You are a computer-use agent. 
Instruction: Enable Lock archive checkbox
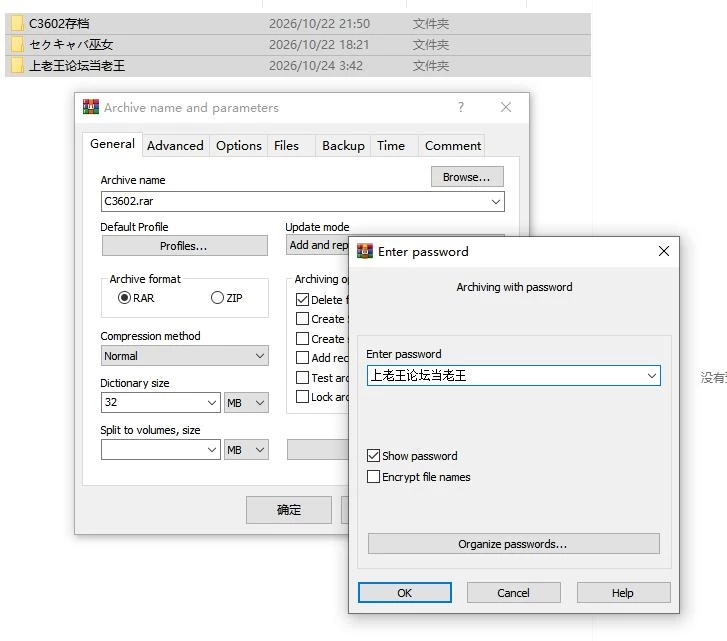click(302, 397)
